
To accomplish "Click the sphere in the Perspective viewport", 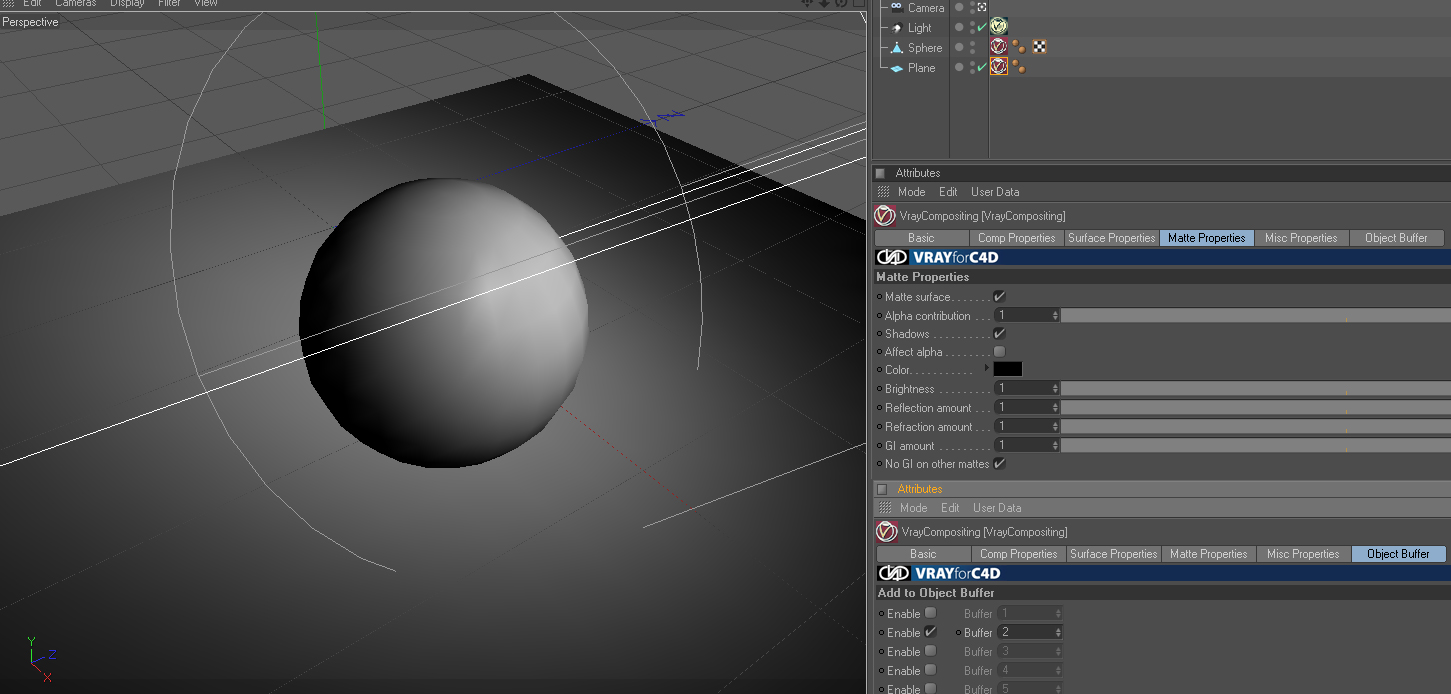I will point(443,323).
